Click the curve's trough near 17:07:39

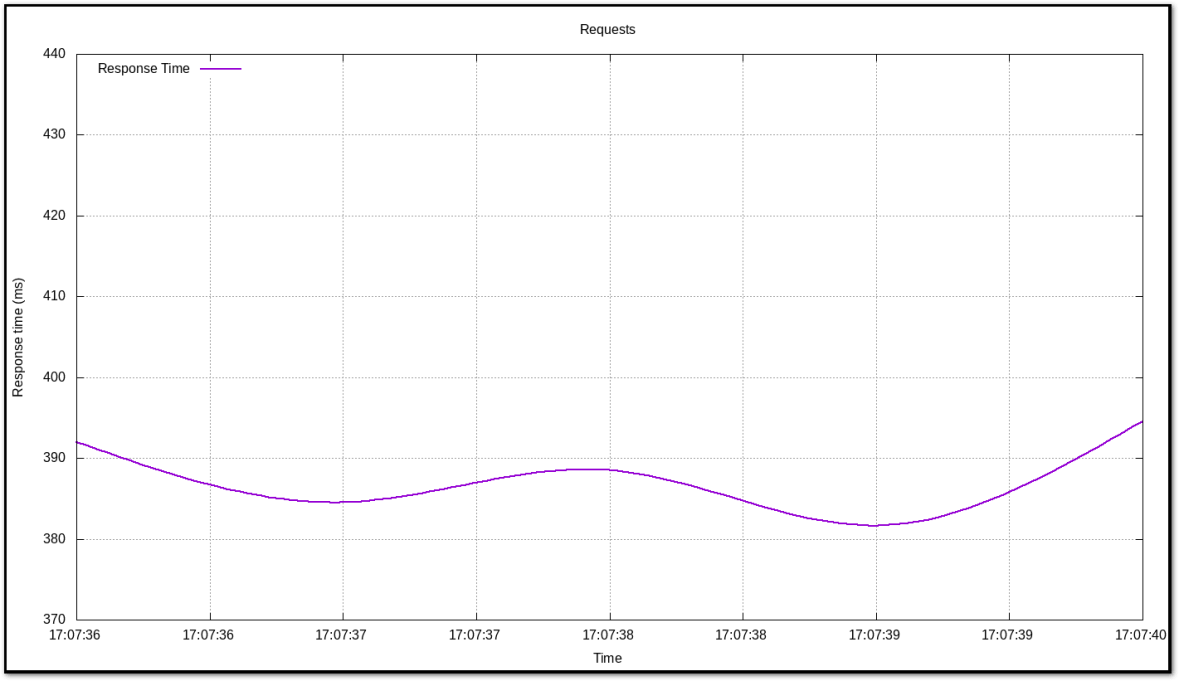[873, 524]
